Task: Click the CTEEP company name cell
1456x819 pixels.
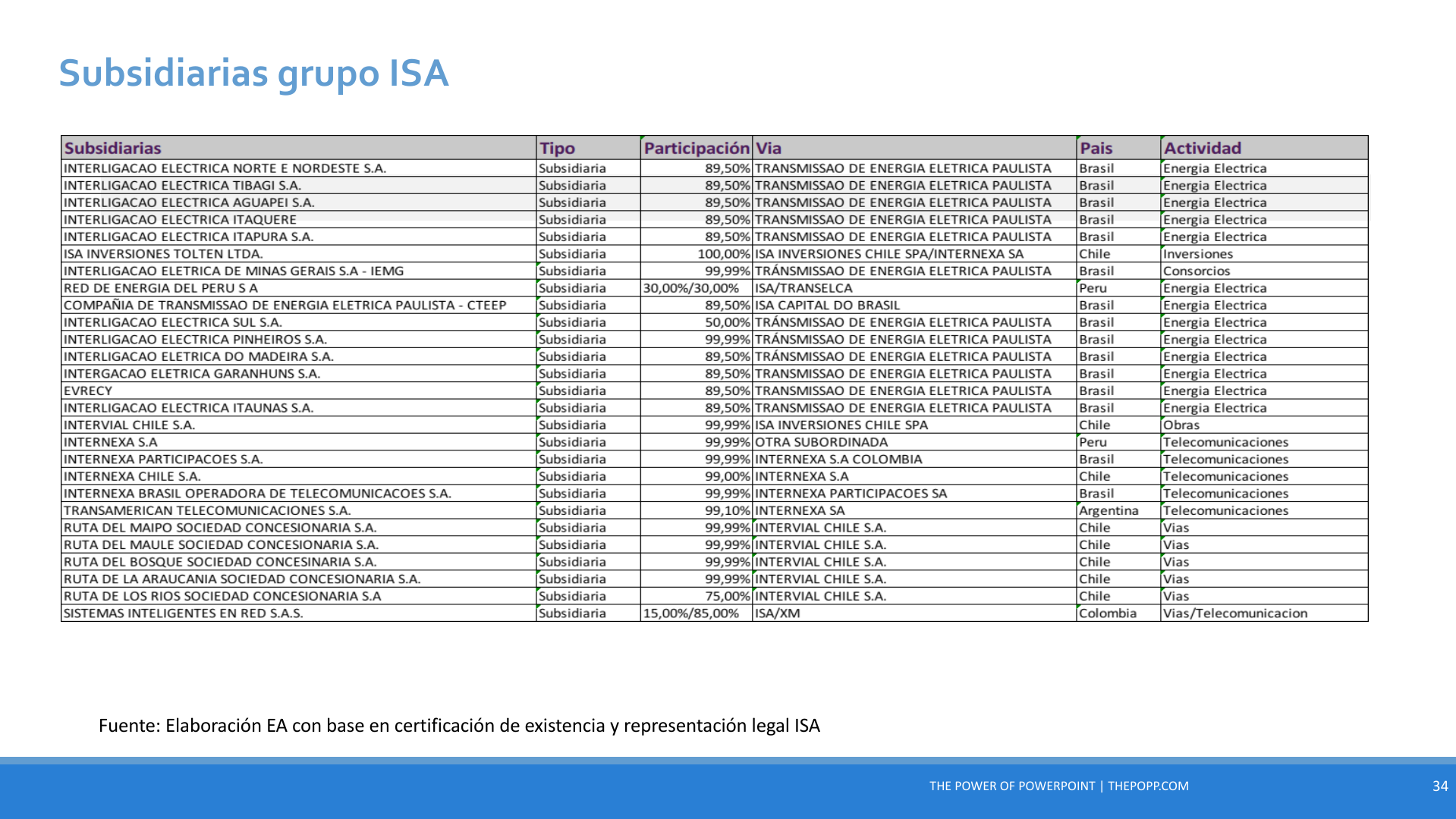Action: (x=299, y=306)
